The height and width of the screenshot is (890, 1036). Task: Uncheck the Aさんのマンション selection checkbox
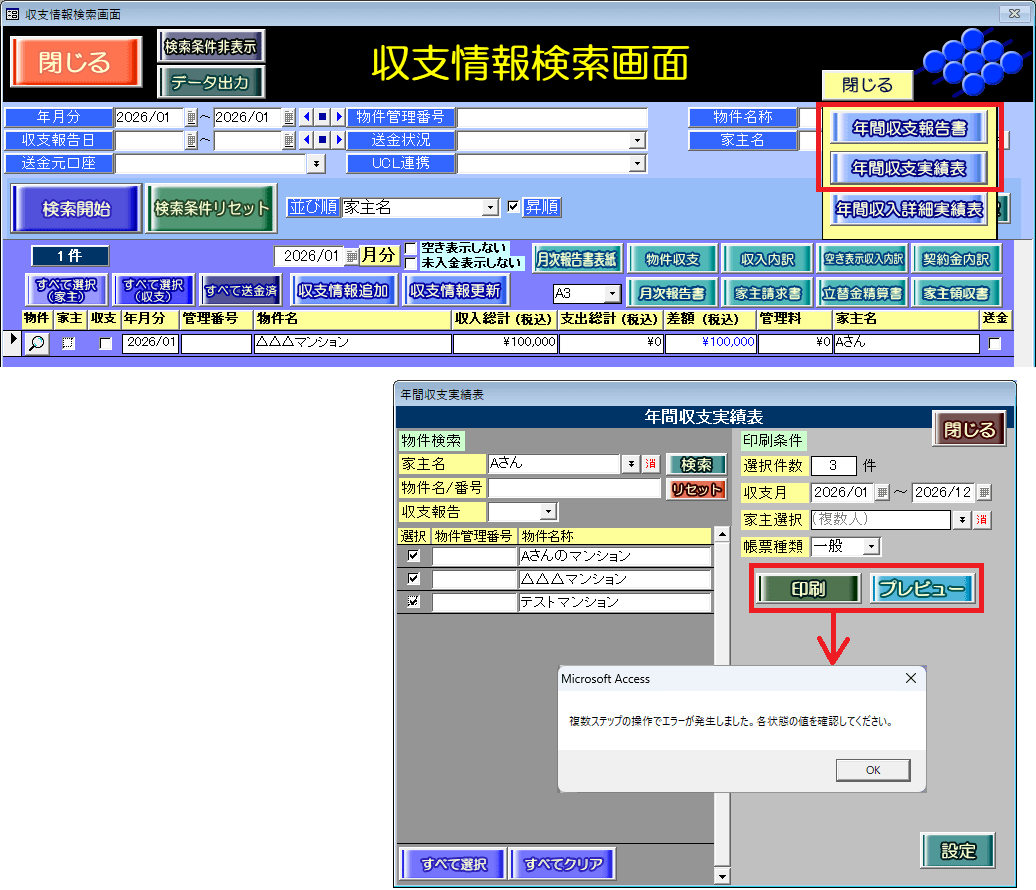pyautogui.click(x=413, y=556)
